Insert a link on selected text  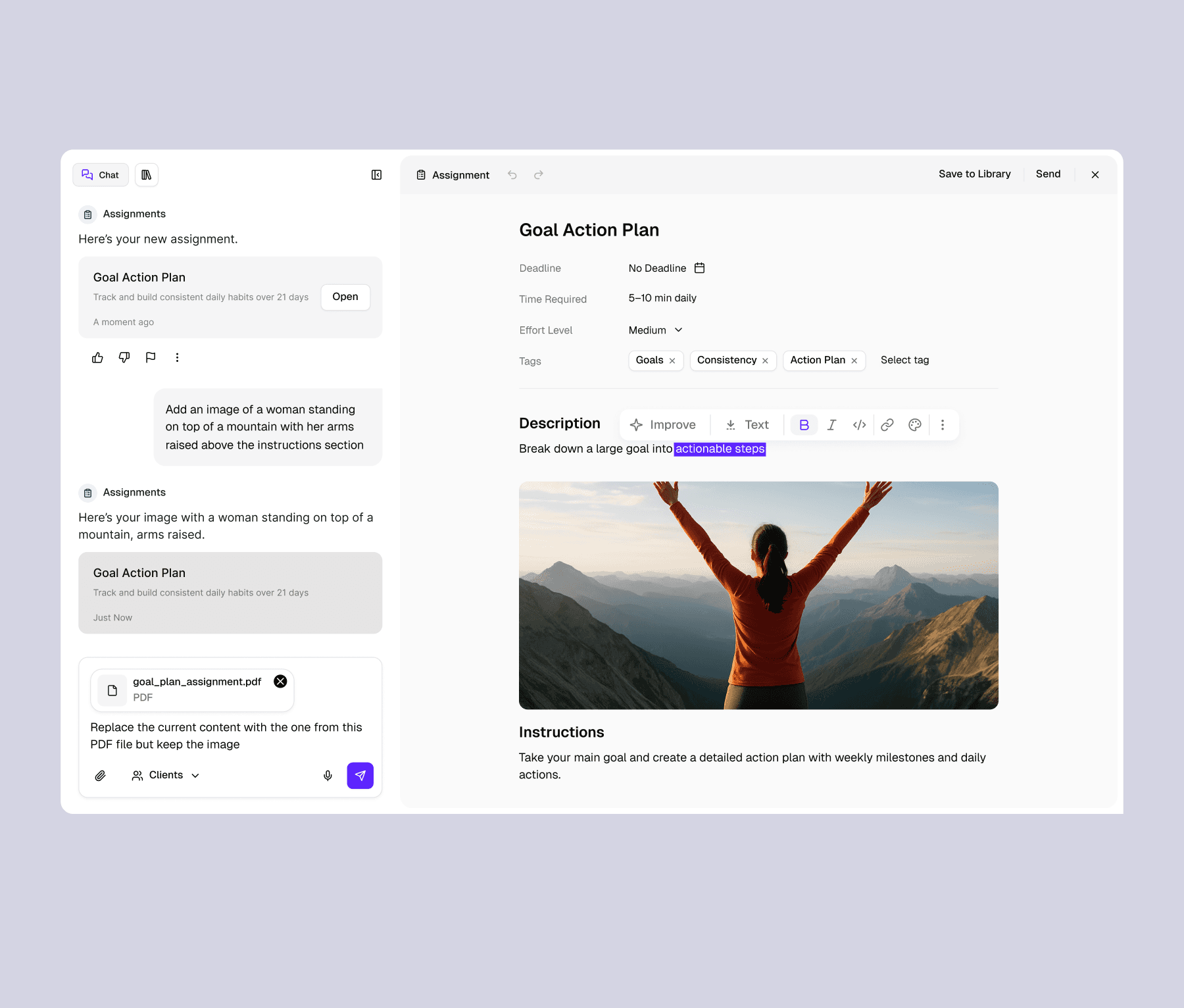point(887,425)
